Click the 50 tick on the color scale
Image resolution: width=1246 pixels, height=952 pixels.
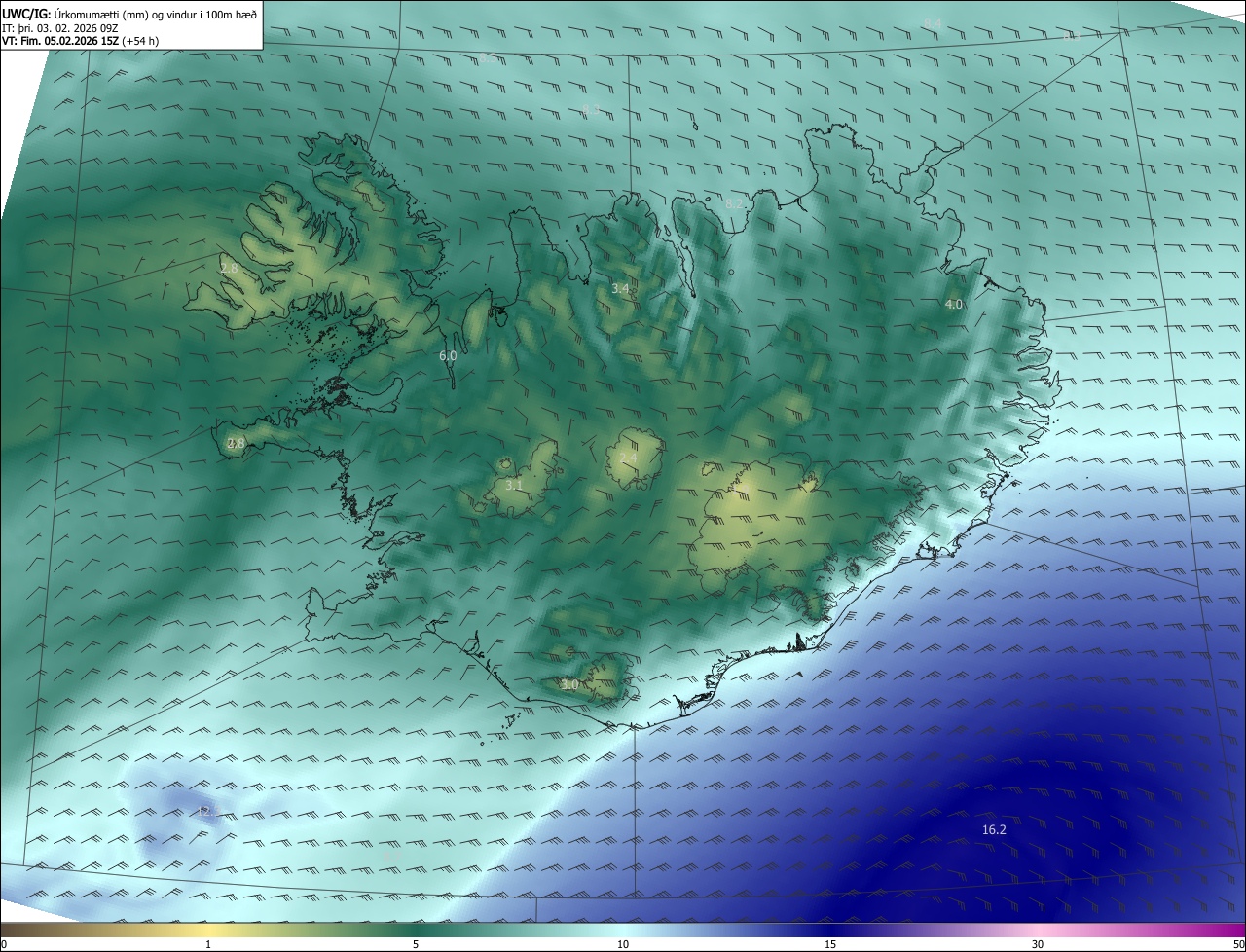(1238, 944)
